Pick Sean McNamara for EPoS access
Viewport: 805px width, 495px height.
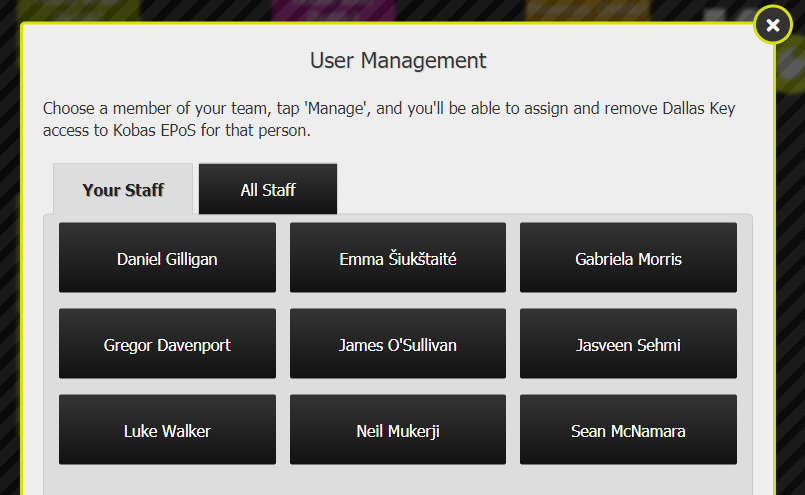click(628, 430)
